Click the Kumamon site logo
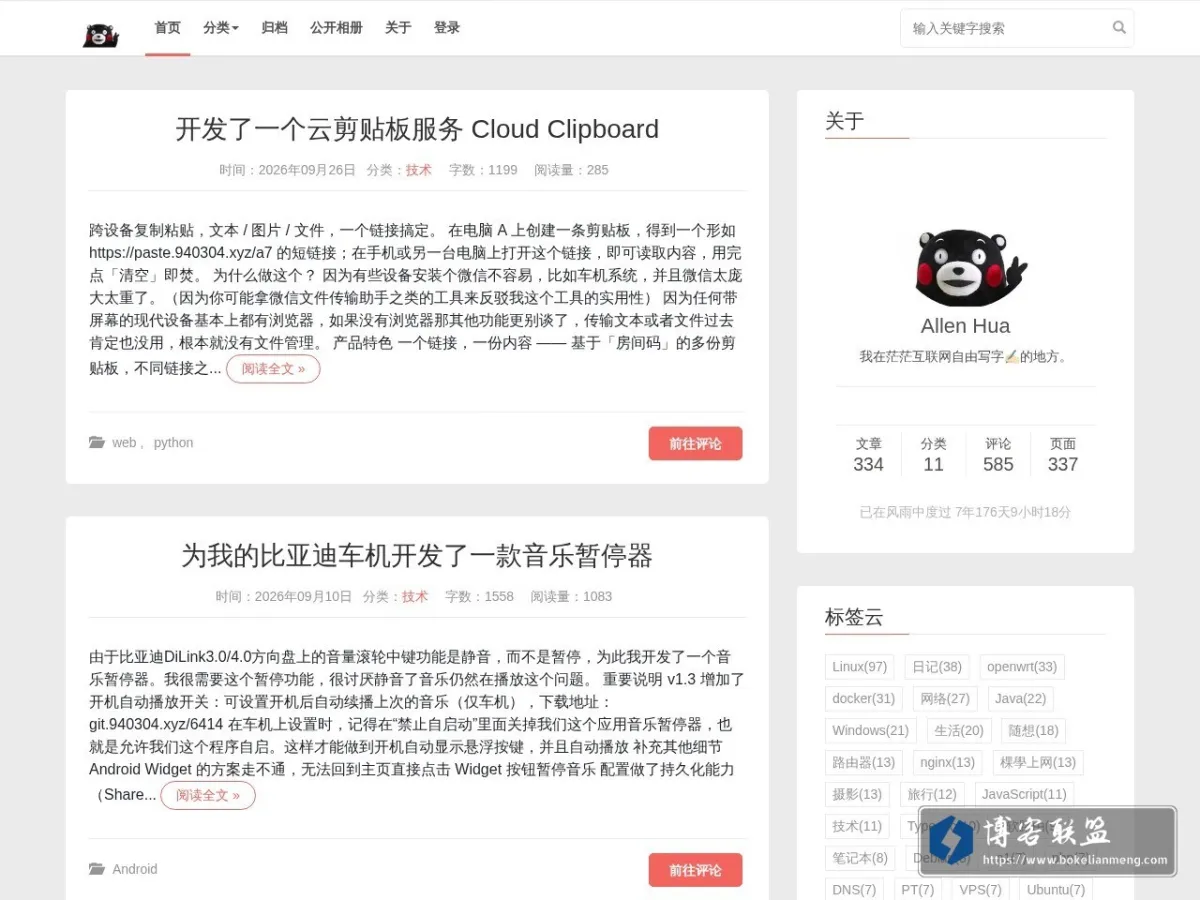The width and height of the screenshot is (1200, 900). tap(100, 35)
